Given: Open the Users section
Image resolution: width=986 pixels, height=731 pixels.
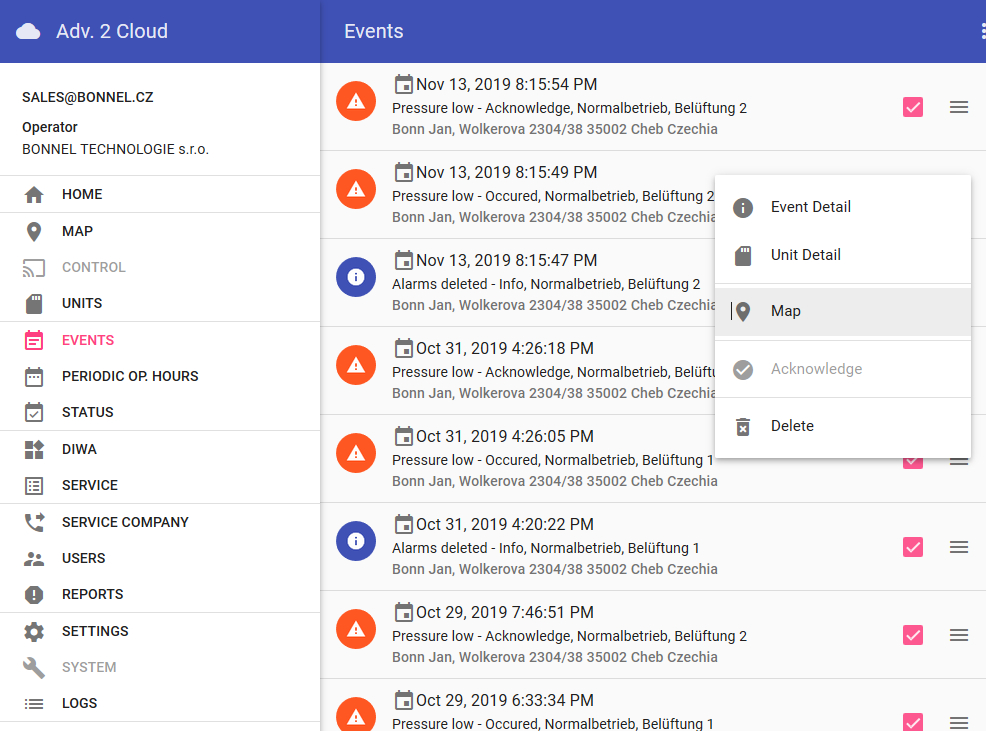Looking at the screenshot, I should [83, 558].
